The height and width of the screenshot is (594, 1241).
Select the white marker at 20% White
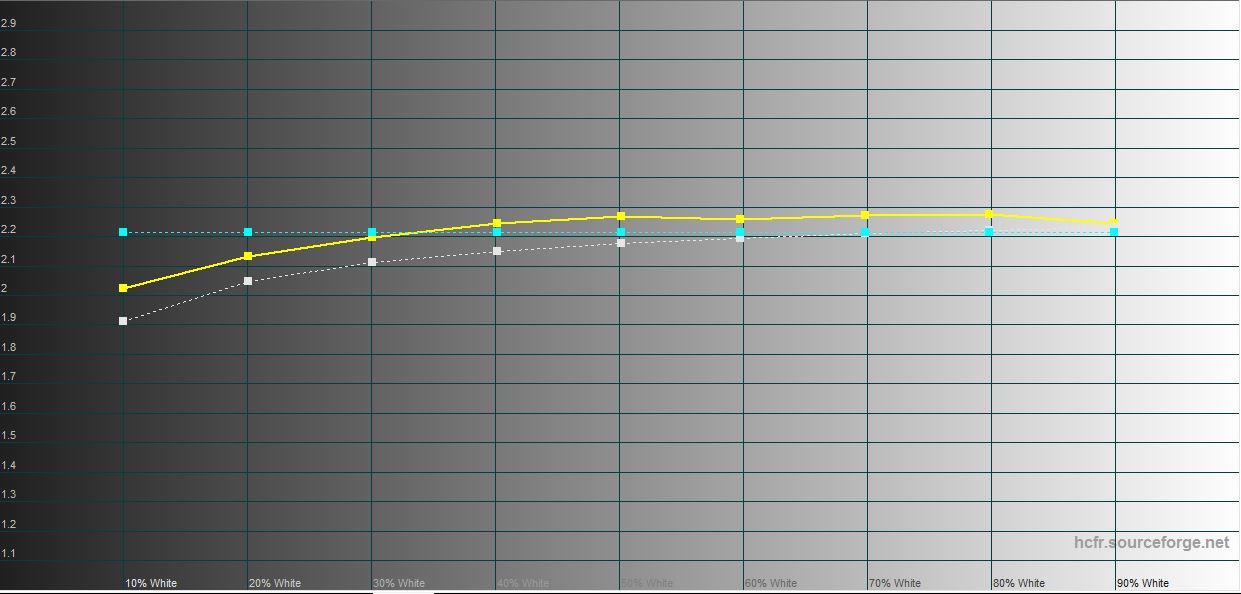(248, 281)
